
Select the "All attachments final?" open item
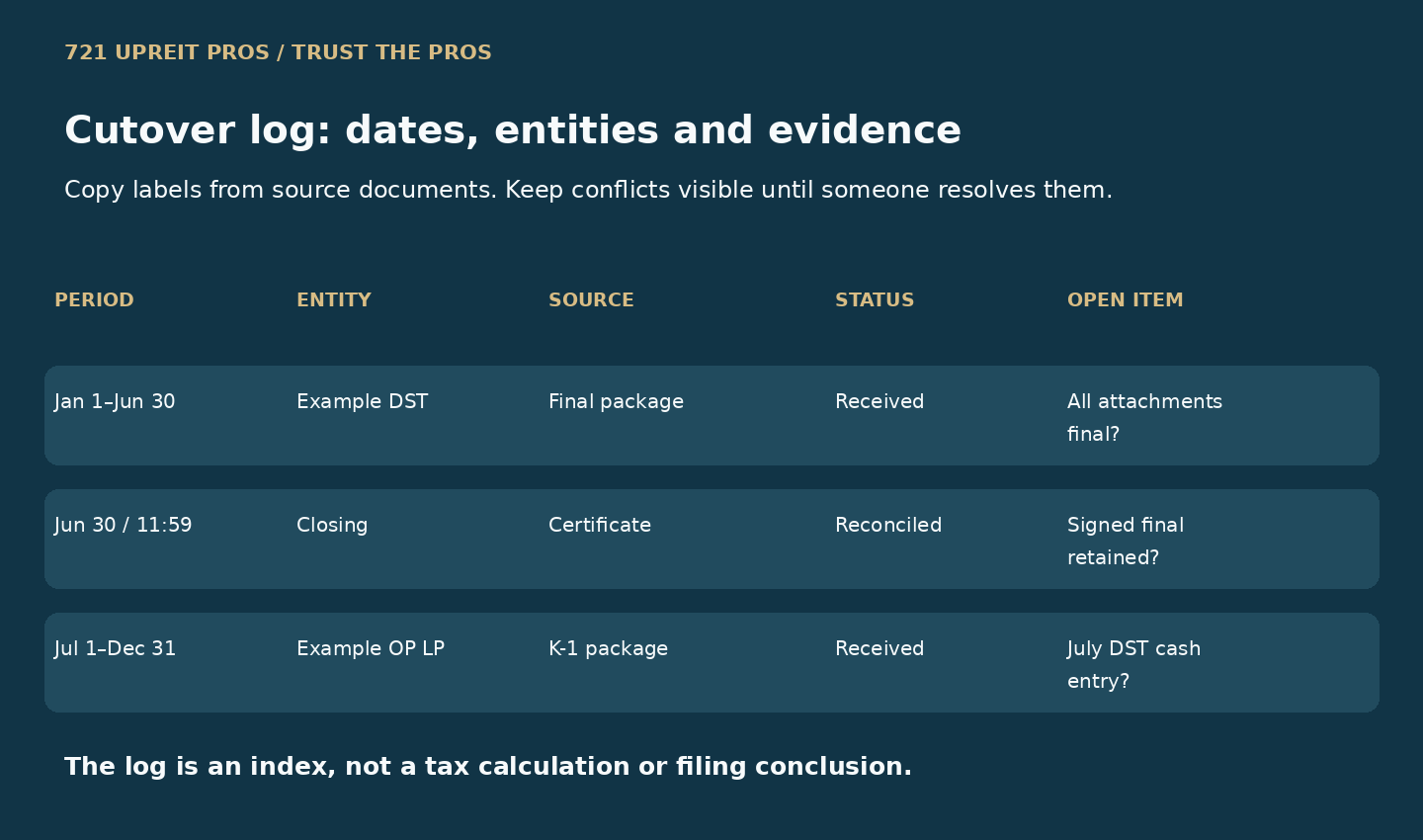(x=1144, y=418)
